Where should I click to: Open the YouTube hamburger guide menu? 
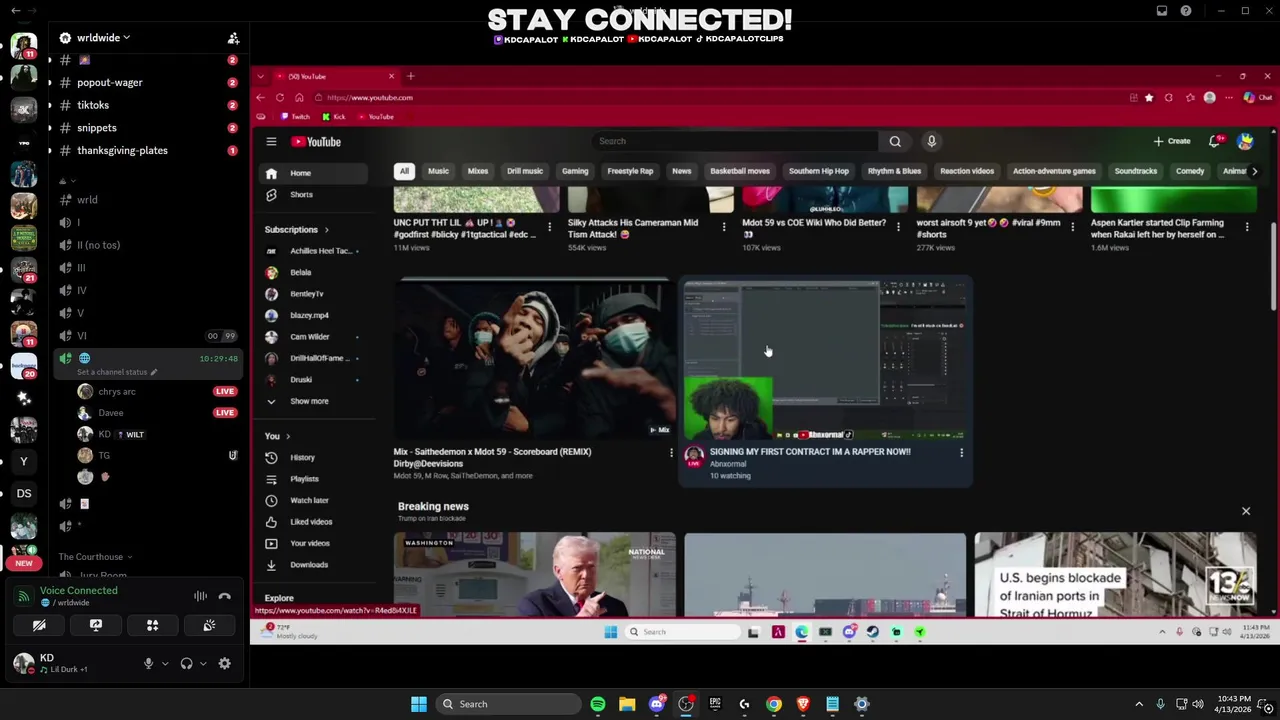tap(271, 142)
